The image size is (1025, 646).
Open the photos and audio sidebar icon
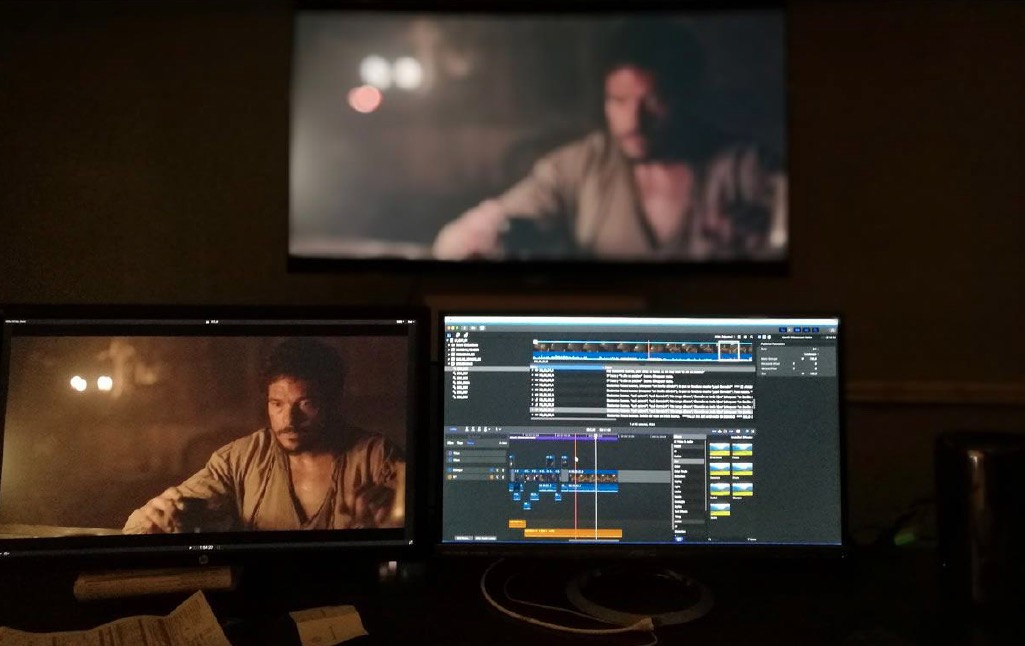point(458,335)
